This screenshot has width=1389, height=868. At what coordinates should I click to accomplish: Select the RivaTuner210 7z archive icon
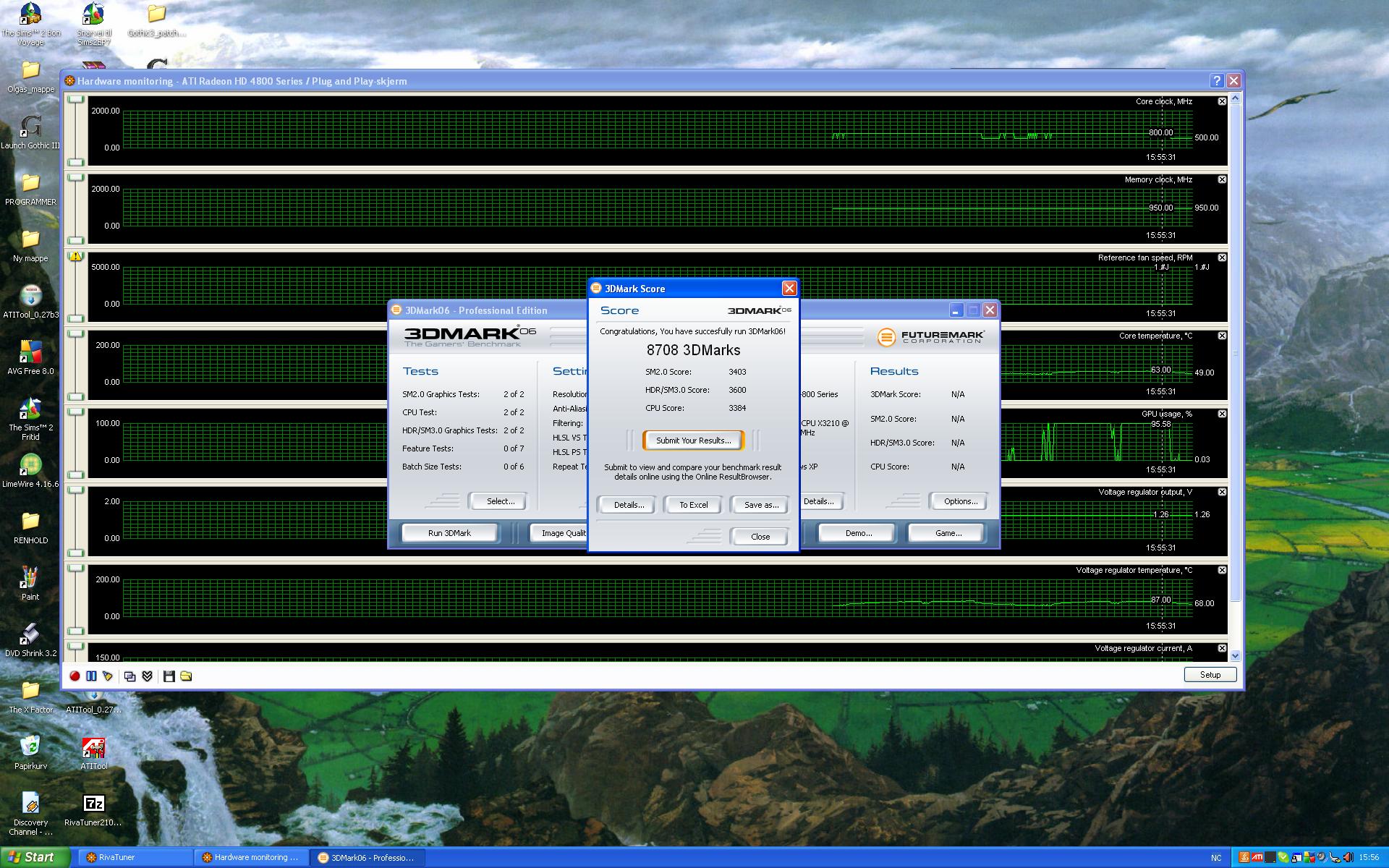tap(94, 810)
